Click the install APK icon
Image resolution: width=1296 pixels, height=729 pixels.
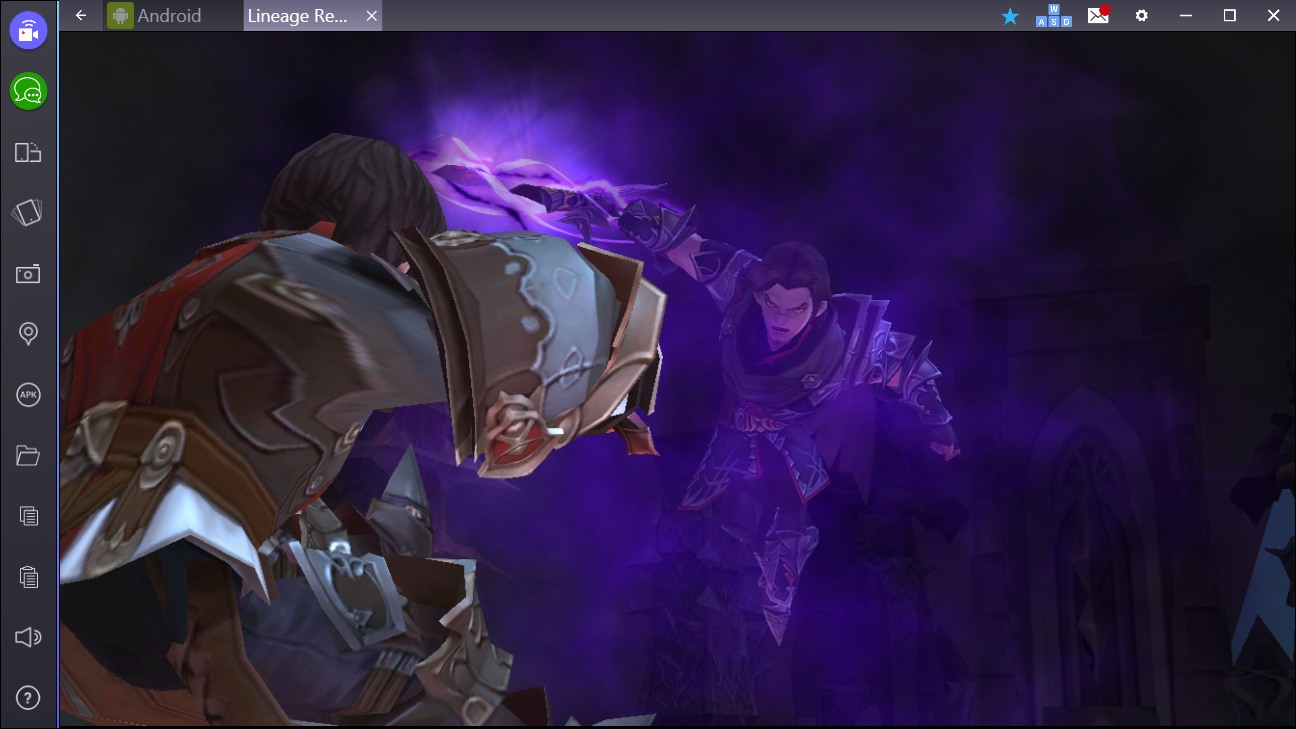(x=28, y=395)
